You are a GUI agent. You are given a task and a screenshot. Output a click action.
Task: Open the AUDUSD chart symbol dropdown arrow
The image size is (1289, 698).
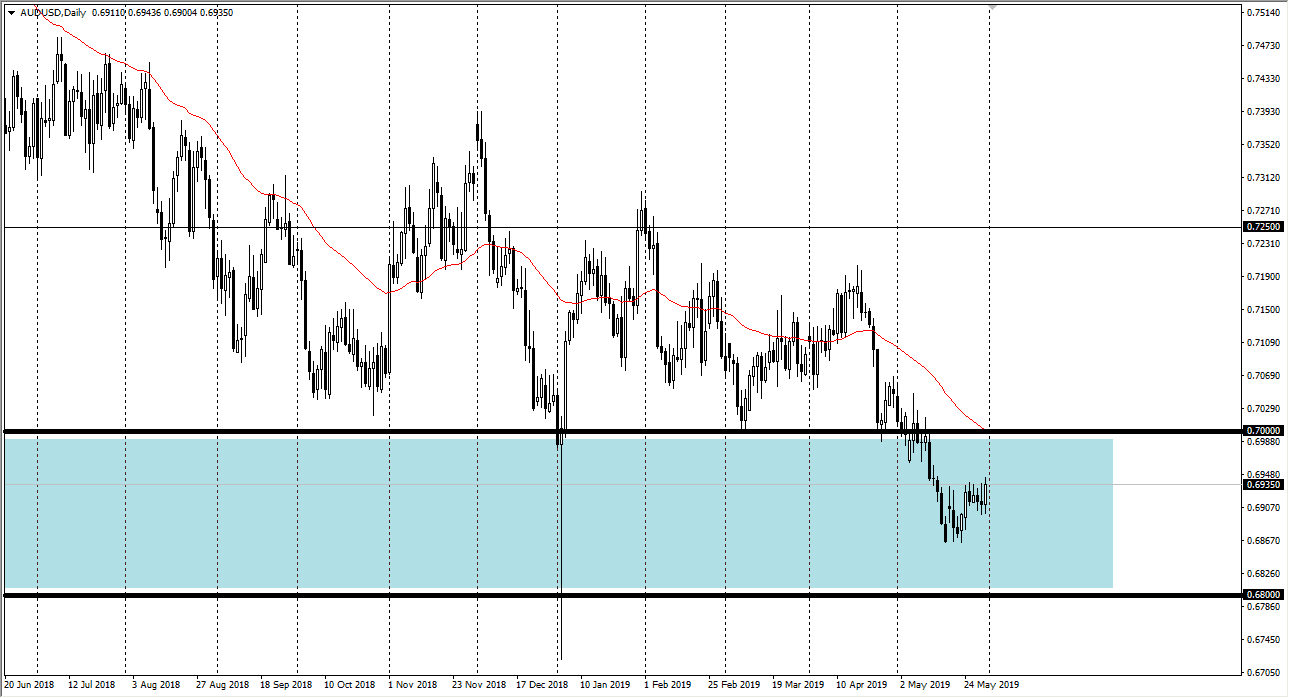click(x=13, y=10)
